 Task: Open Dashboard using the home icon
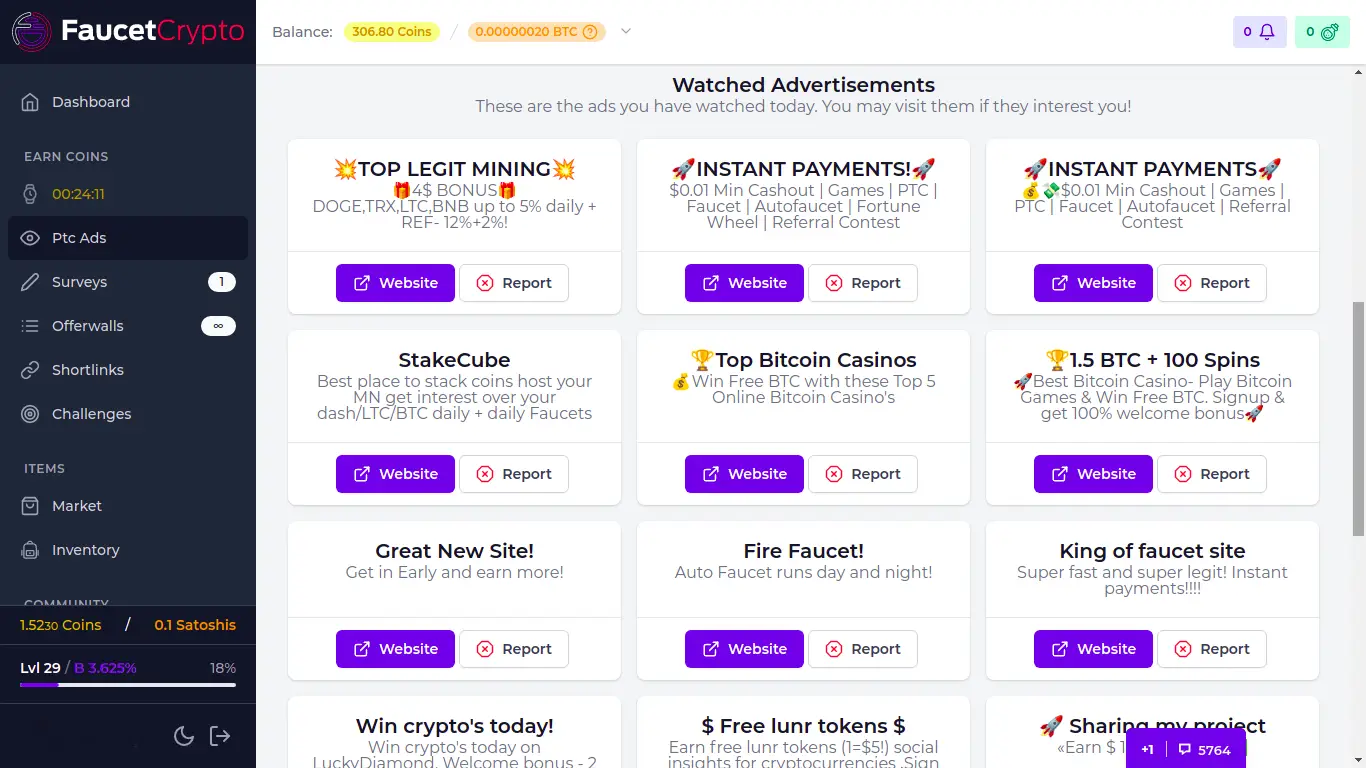[x=29, y=101]
